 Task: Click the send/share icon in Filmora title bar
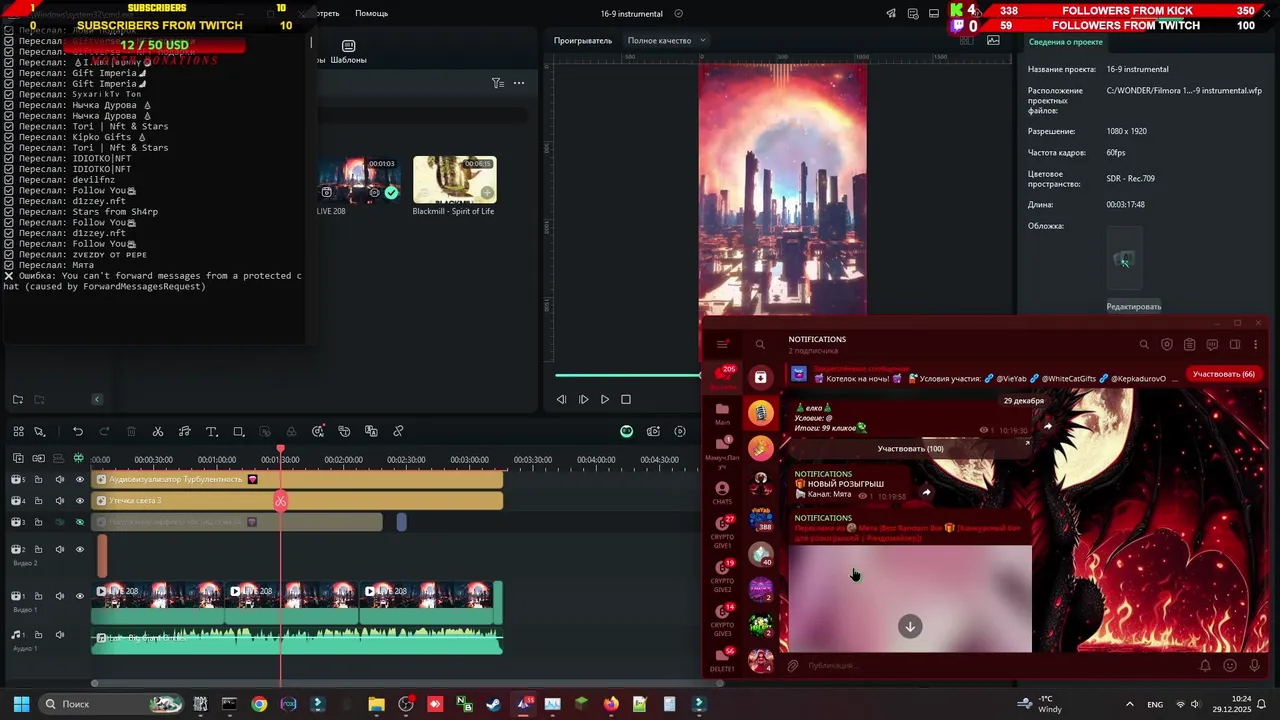point(891,14)
